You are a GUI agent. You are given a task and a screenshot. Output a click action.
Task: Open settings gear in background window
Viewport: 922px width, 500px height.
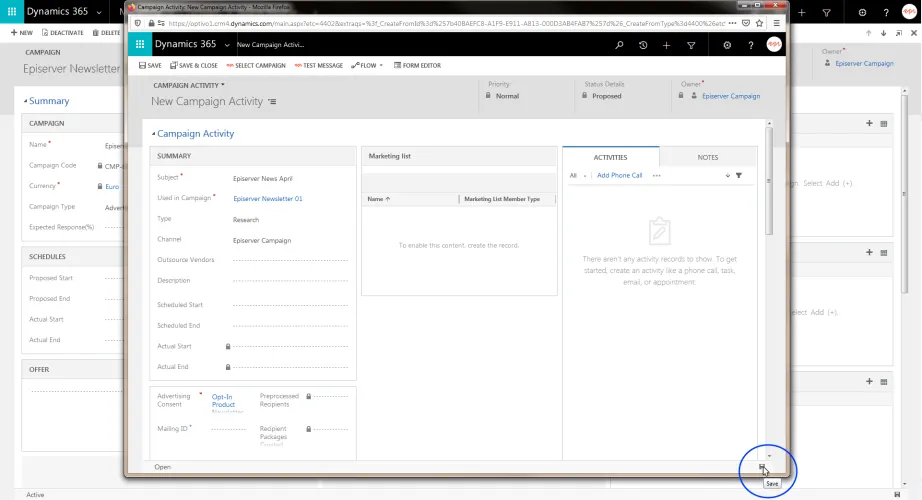coord(862,12)
